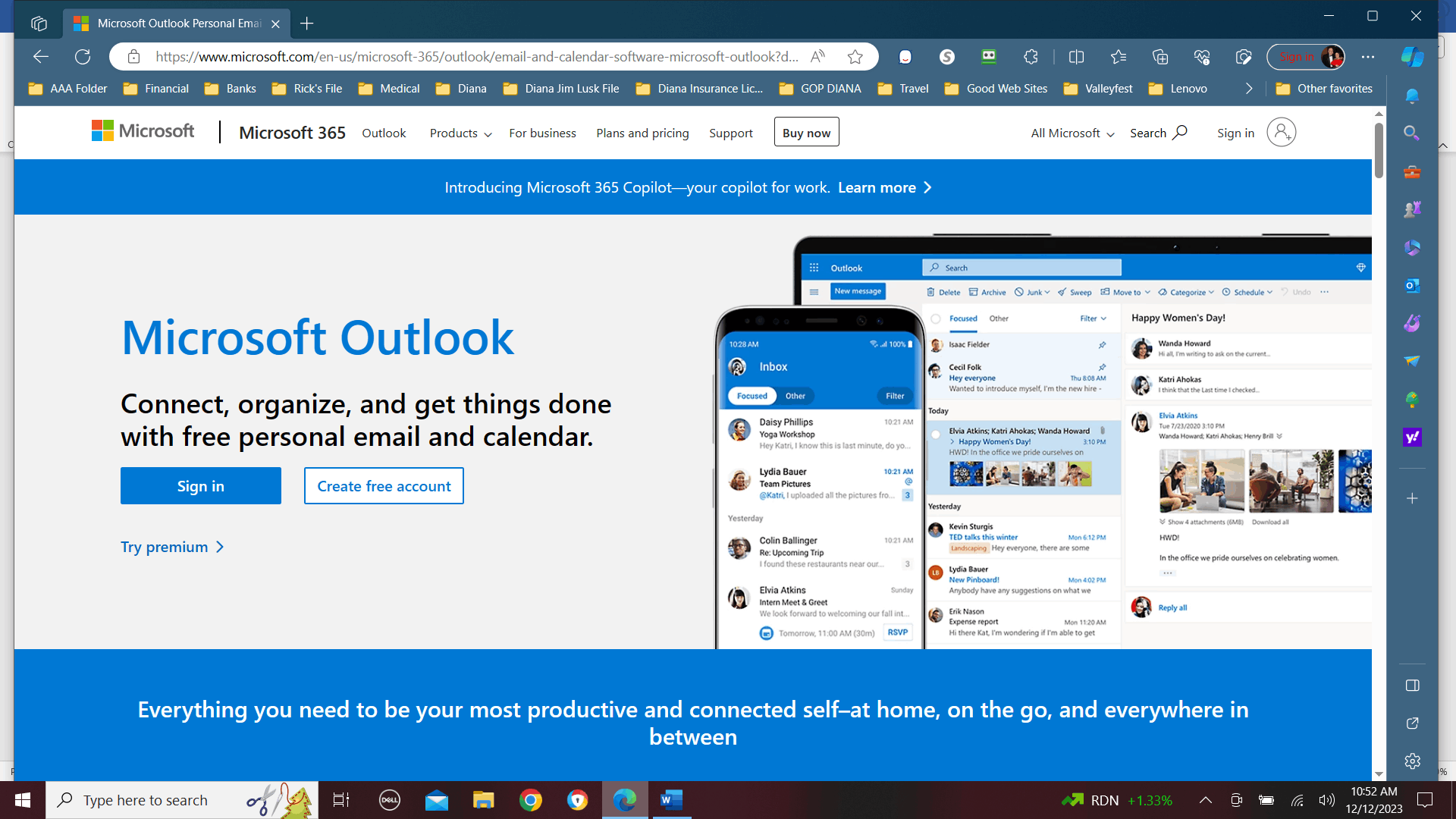Toggle the split screen icon

1076,56
